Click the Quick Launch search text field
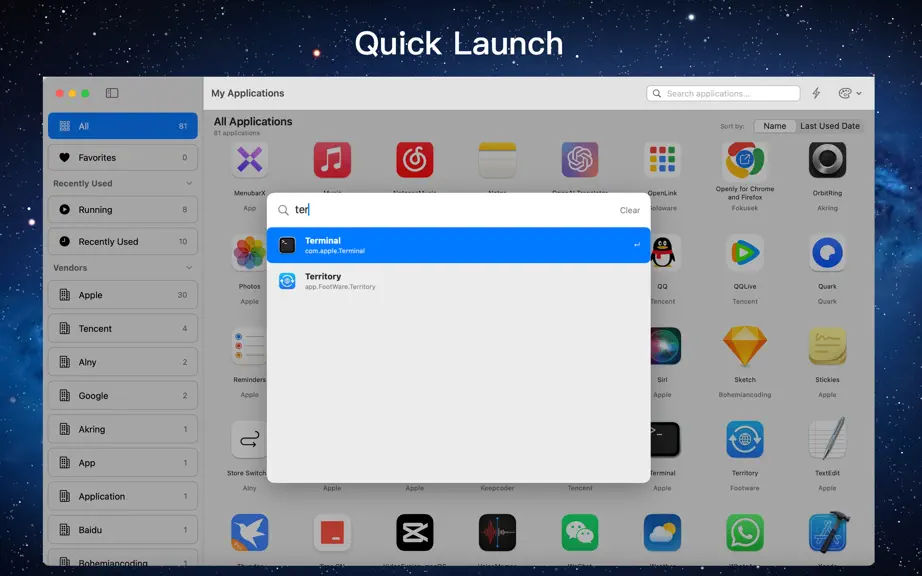Image resolution: width=922 pixels, height=576 pixels. point(453,210)
